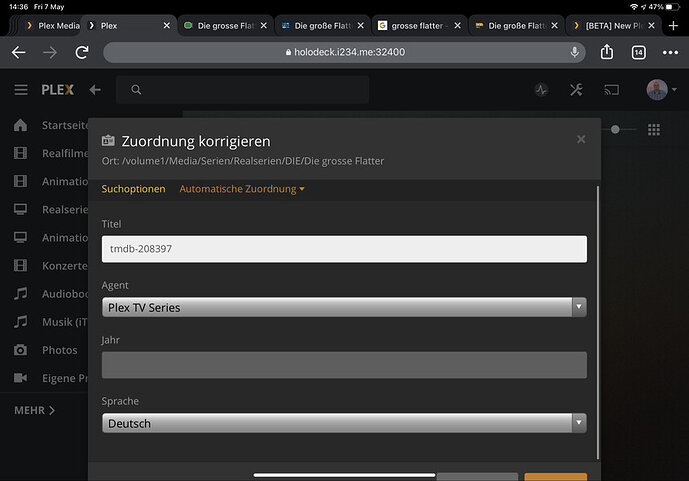689x481 pixels.
Task: Close the grosse flatter Google tab
Action: 457,26
